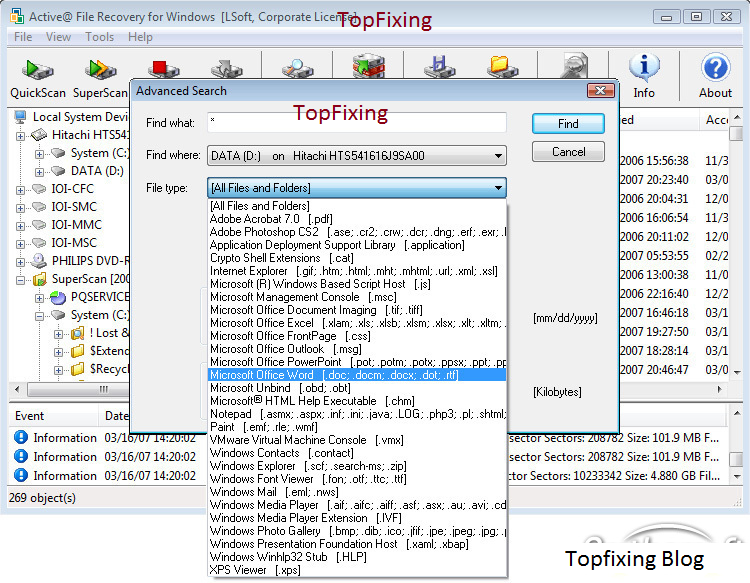Image resolution: width=750 pixels, height=583 pixels.
Task: Select Windows Media Player file type
Action: point(357,505)
